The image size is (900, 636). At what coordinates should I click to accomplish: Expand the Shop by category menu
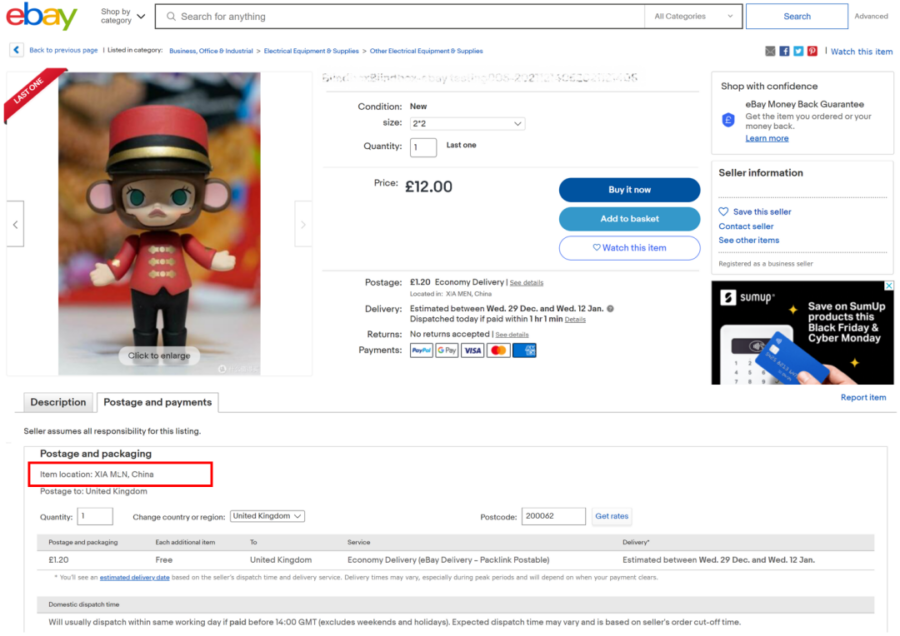[x=123, y=16]
